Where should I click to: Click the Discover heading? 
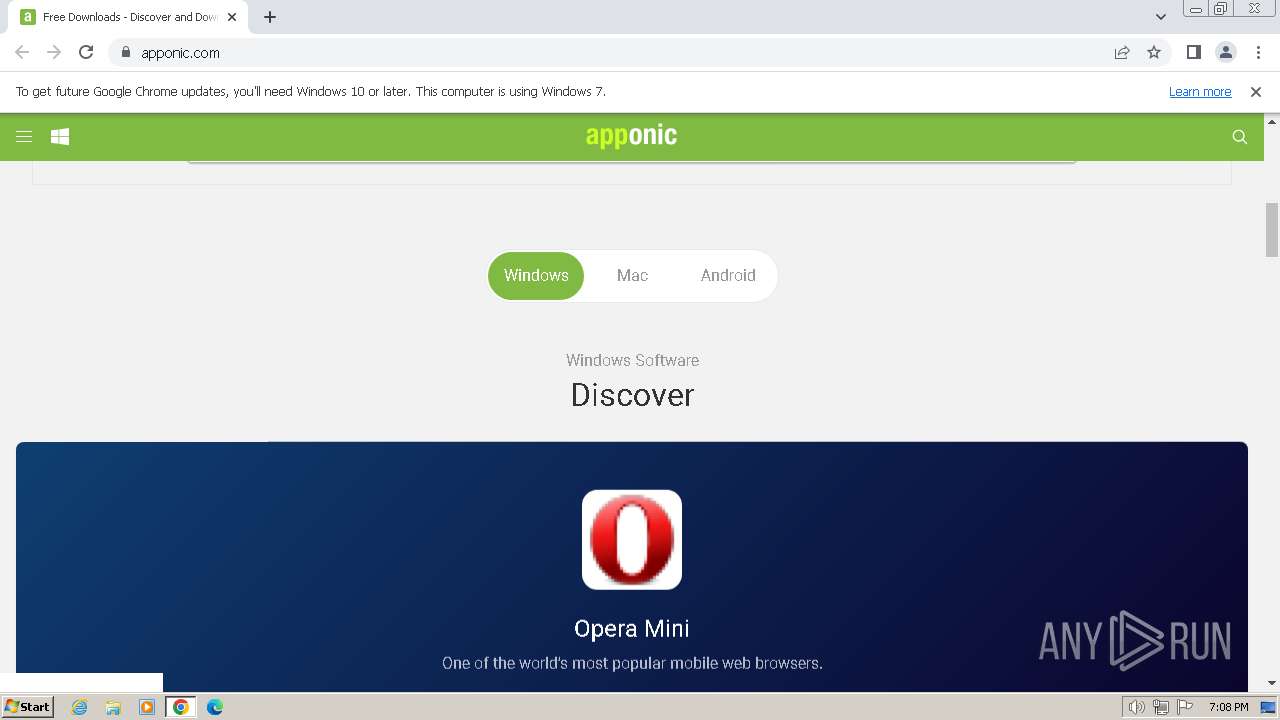[x=632, y=395]
